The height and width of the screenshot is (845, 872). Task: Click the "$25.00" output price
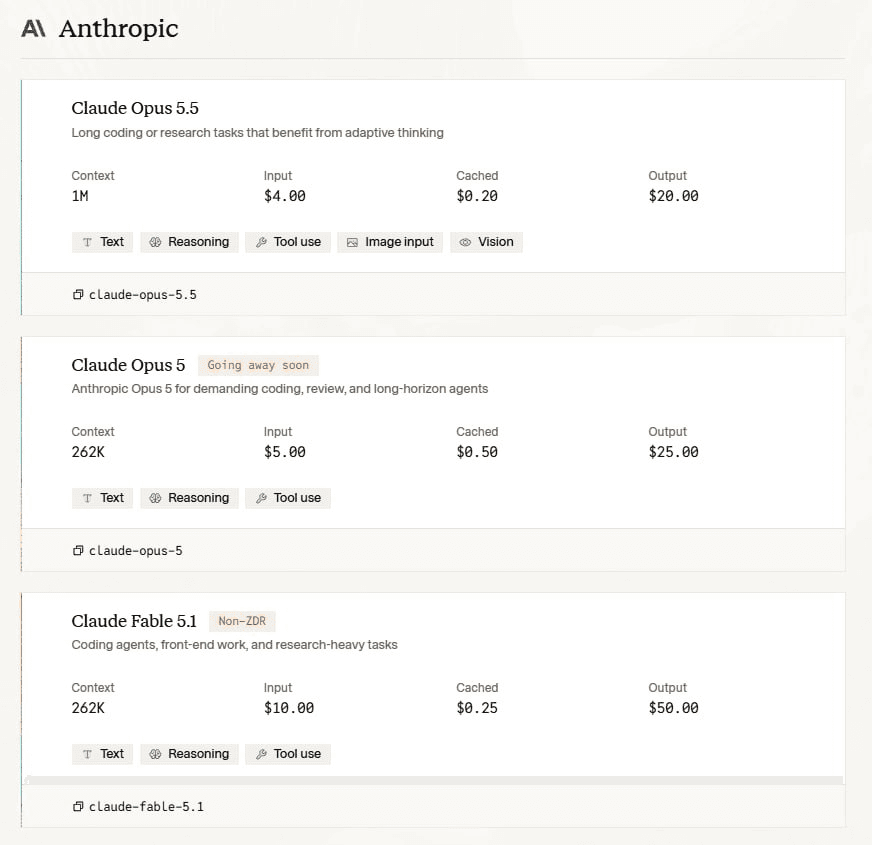(x=673, y=452)
